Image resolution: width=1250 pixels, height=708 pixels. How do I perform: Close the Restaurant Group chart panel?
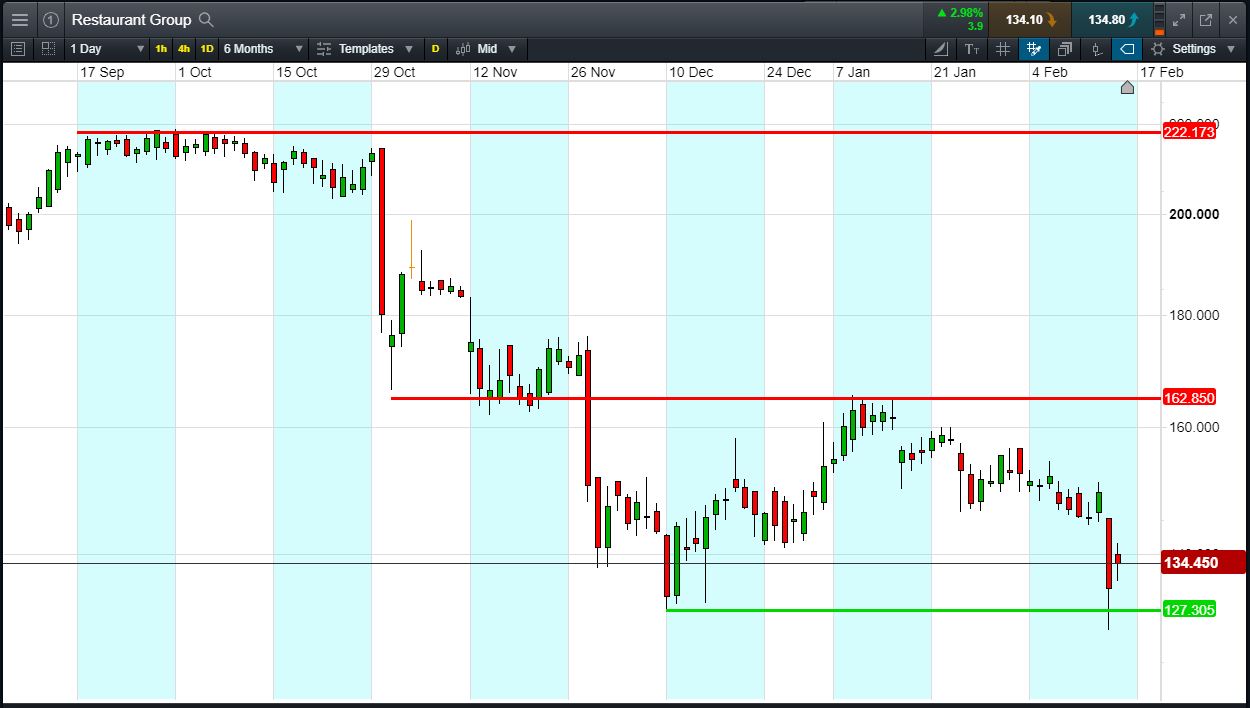click(1232, 19)
